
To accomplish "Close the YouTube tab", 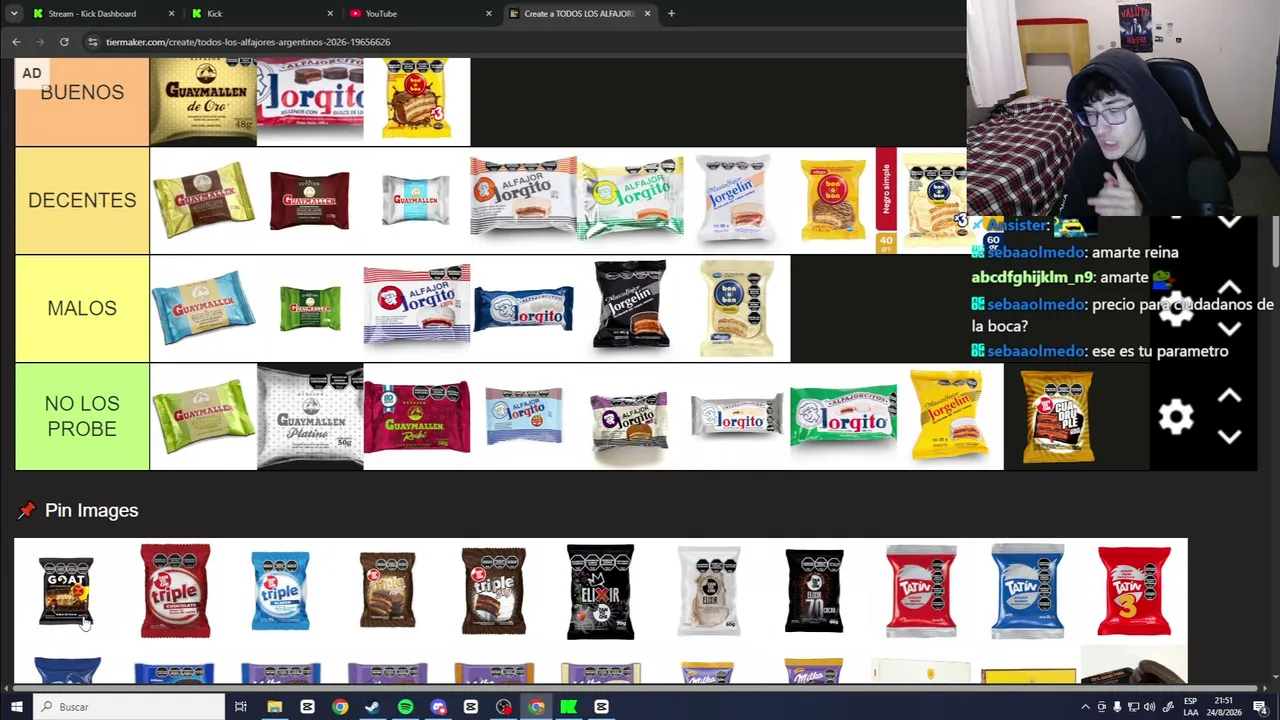I will (x=489, y=14).
